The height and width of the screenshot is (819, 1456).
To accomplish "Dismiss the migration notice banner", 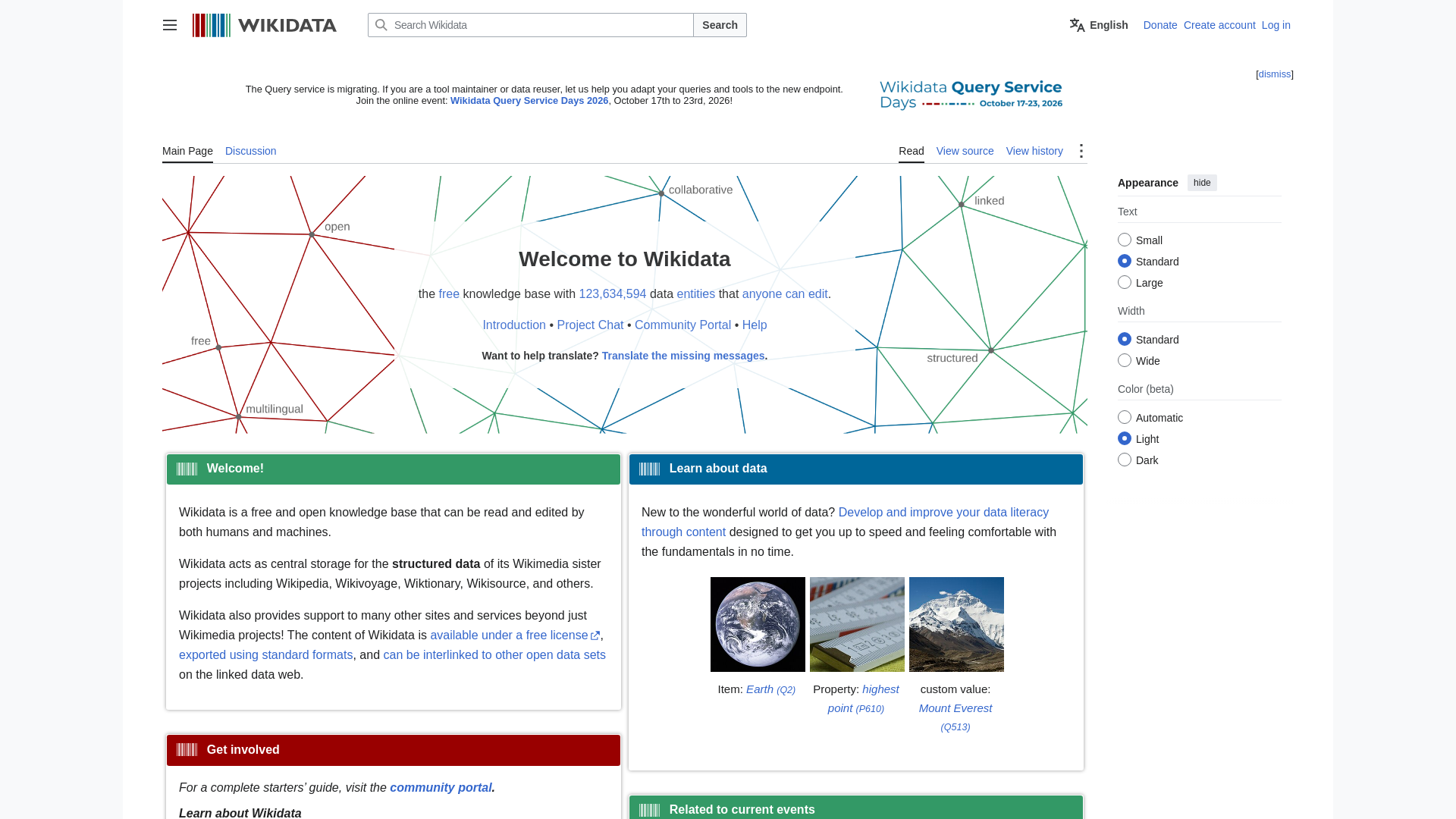I will click(1274, 74).
